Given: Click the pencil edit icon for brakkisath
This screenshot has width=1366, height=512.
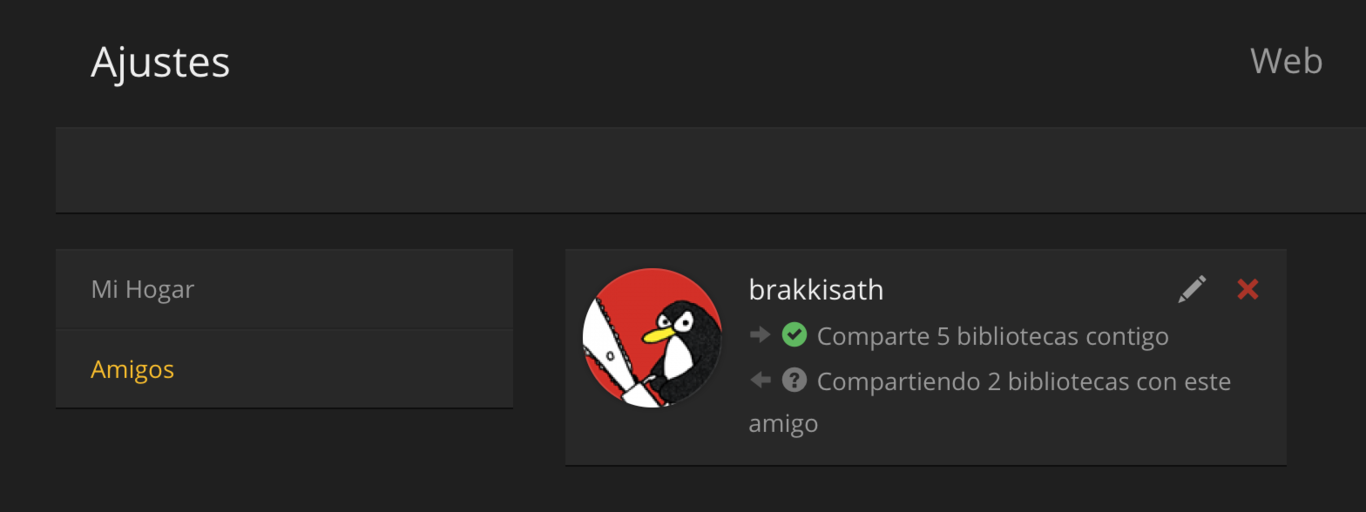Looking at the screenshot, I should click(1191, 290).
